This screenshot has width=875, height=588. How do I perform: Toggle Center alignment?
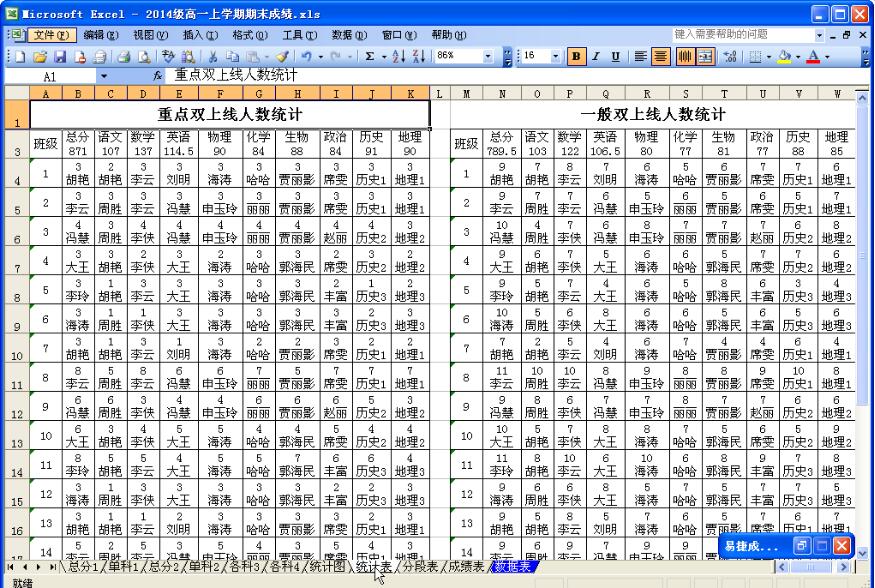(661, 56)
